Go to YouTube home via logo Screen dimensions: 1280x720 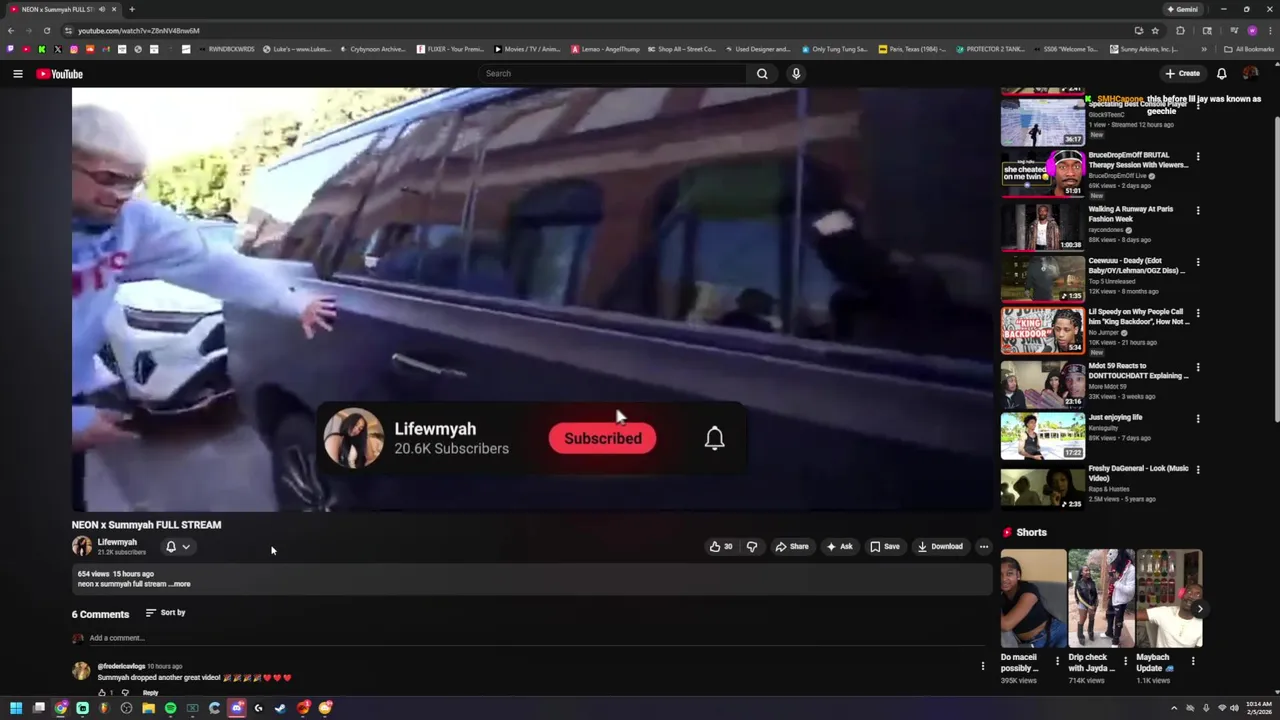pos(60,74)
